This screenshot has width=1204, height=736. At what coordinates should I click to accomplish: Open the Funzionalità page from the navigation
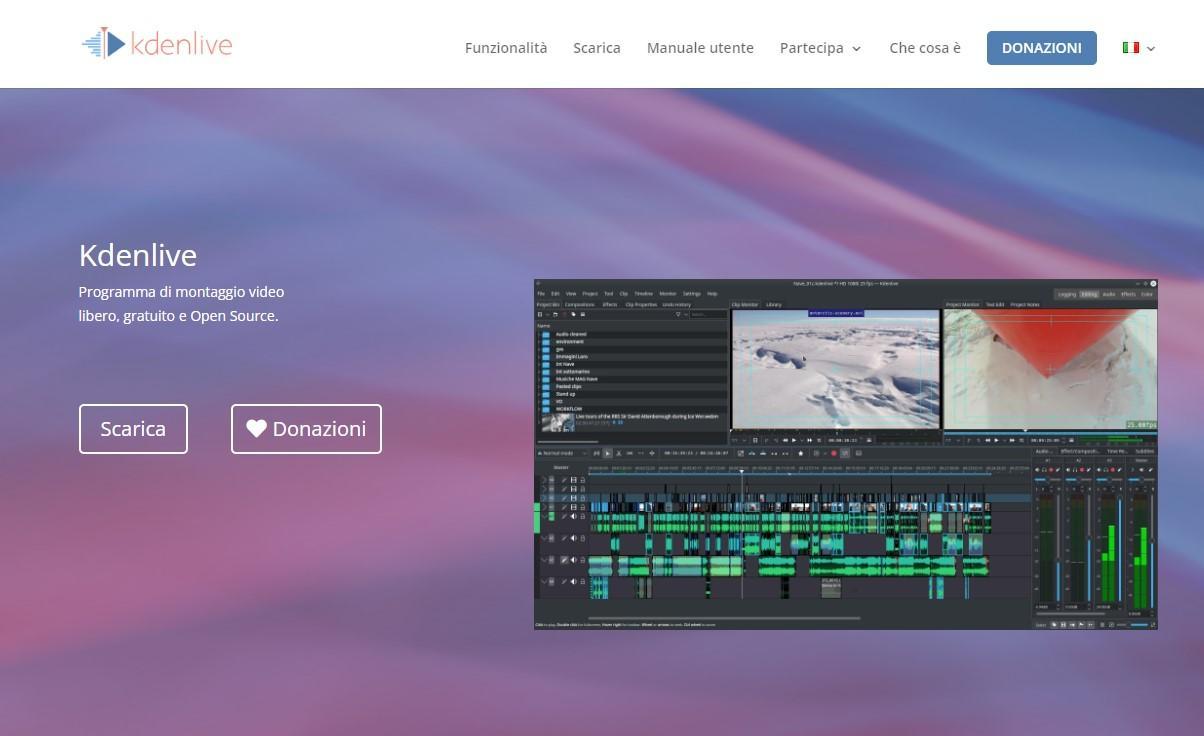506,48
